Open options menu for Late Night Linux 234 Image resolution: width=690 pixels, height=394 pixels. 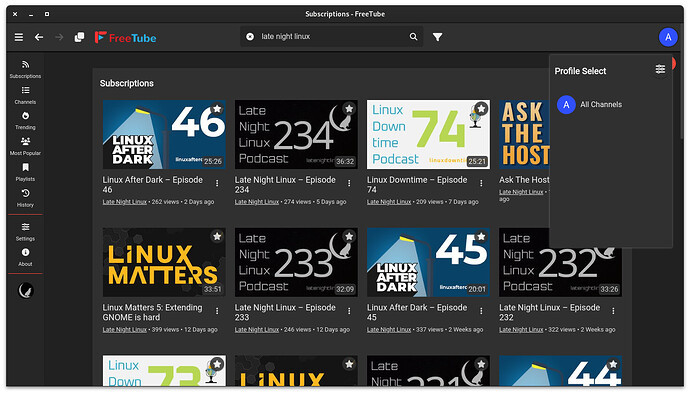pos(349,183)
